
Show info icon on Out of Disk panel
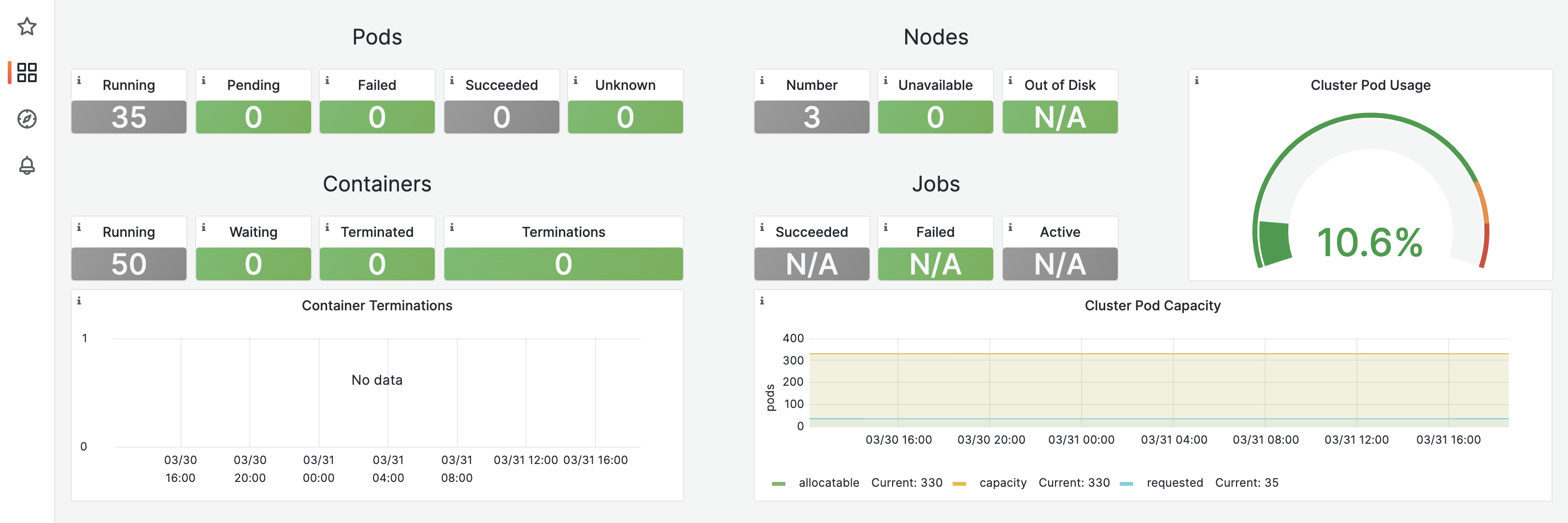[x=1011, y=80]
